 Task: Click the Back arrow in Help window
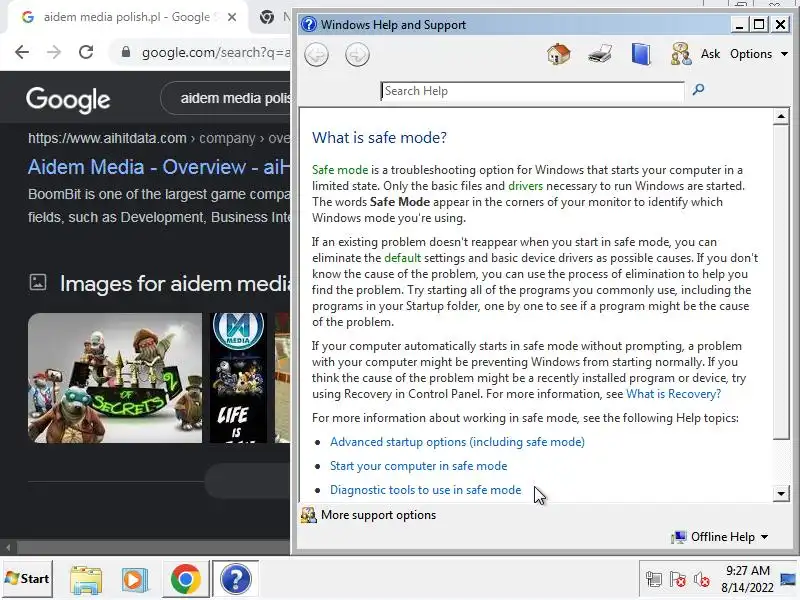(x=316, y=55)
